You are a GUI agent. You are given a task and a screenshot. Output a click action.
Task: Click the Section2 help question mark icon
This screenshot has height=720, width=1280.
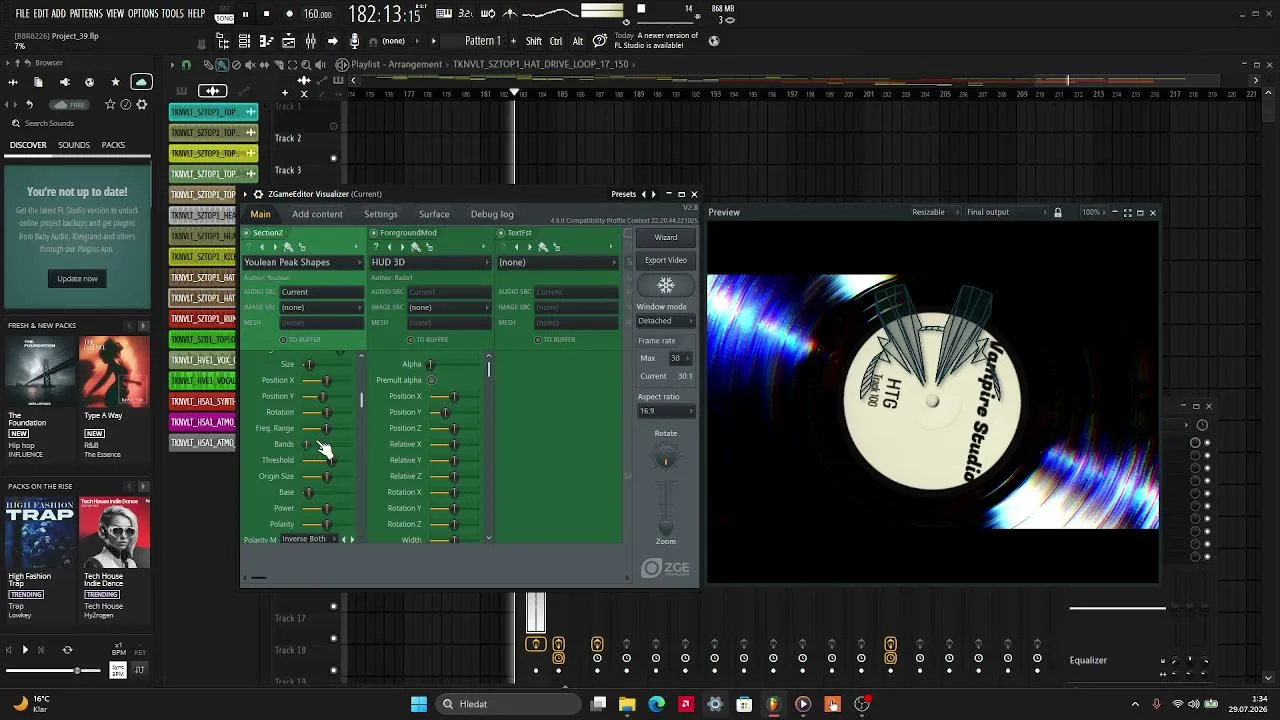[x=249, y=247]
